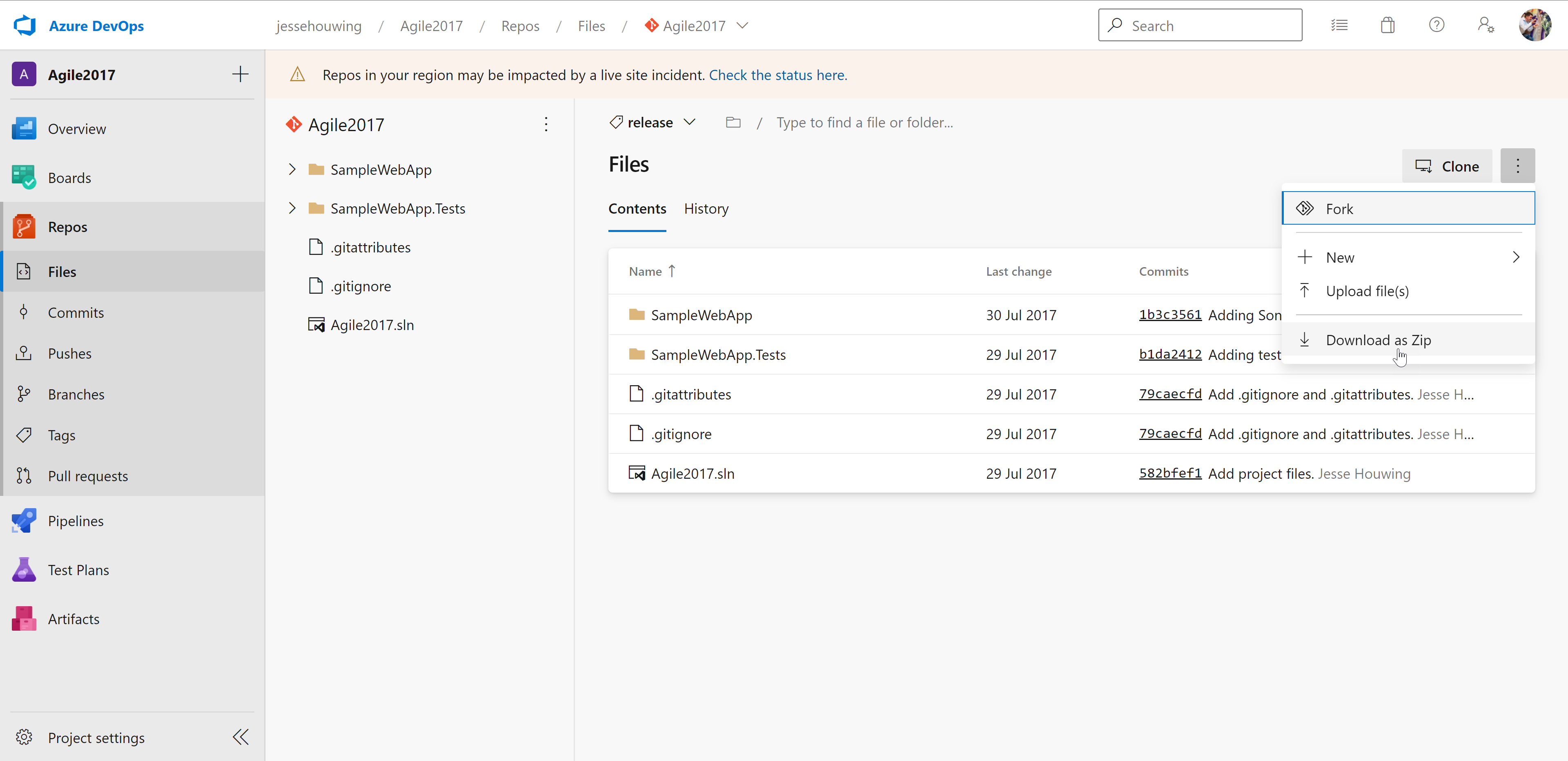Open commit 1b3c3561
The image size is (1568, 761).
tap(1170, 315)
